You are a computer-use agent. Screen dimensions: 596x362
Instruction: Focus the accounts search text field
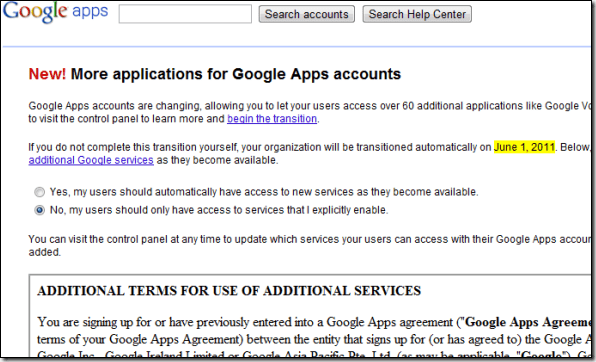[x=185, y=14]
